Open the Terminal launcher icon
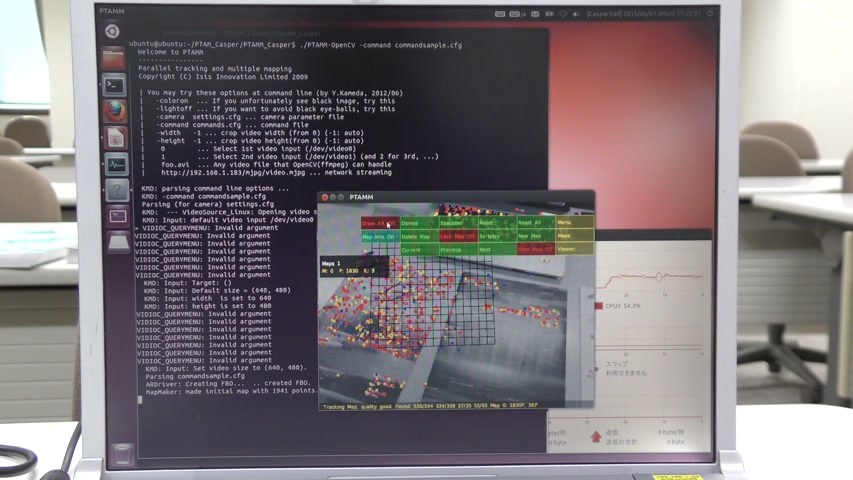Viewport: 853px width, 480px height. click(114, 85)
